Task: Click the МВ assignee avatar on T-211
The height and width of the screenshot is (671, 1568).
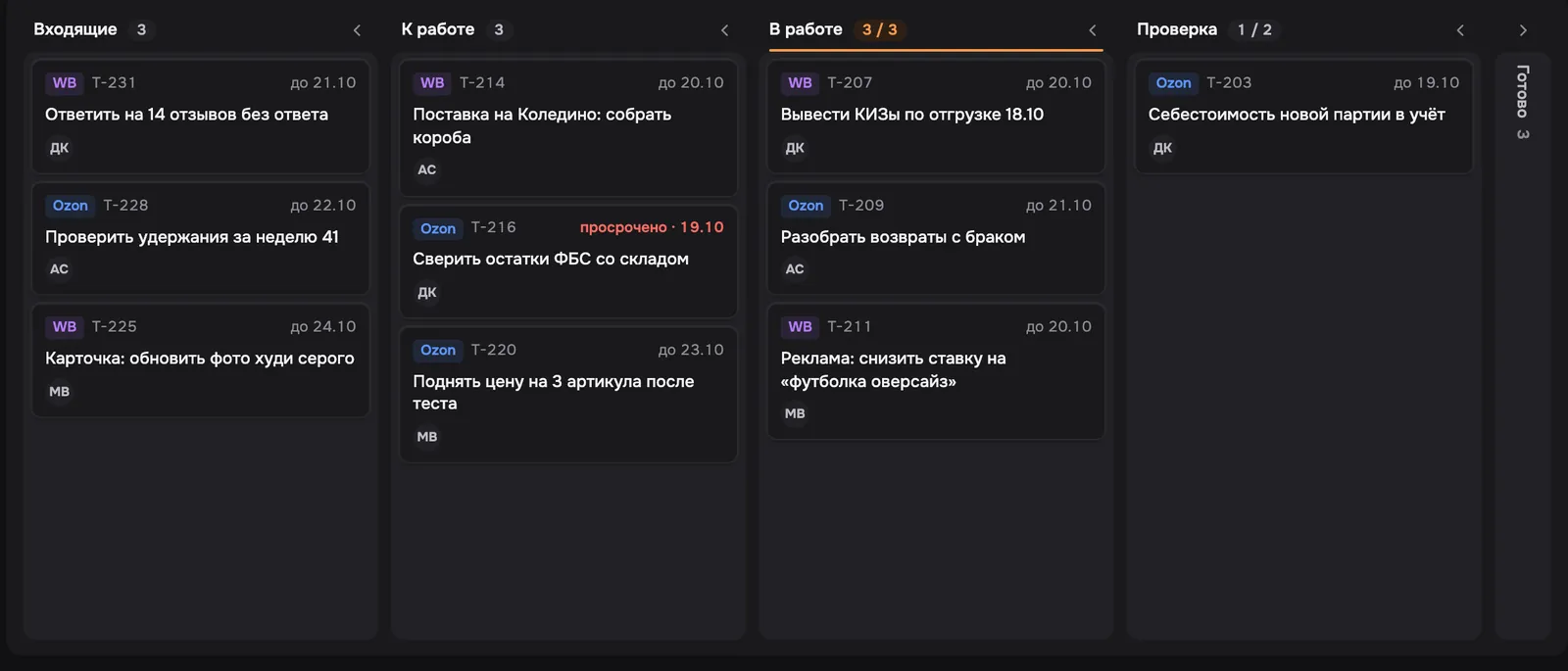Action: [795, 414]
